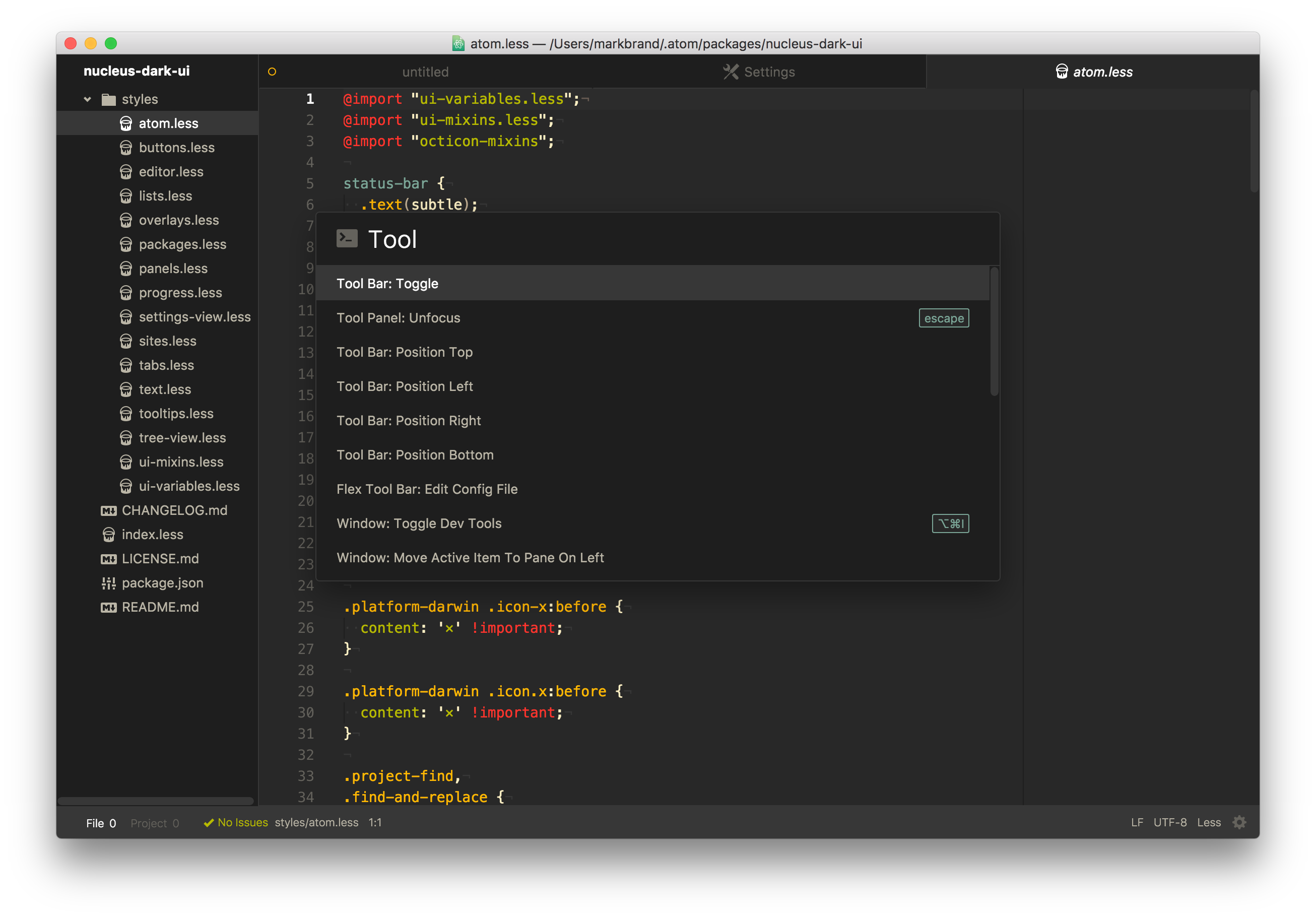1316x919 pixels.
Task: Click the ⌥⌘I keybinding badge
Action: click(x=950, y=523)
